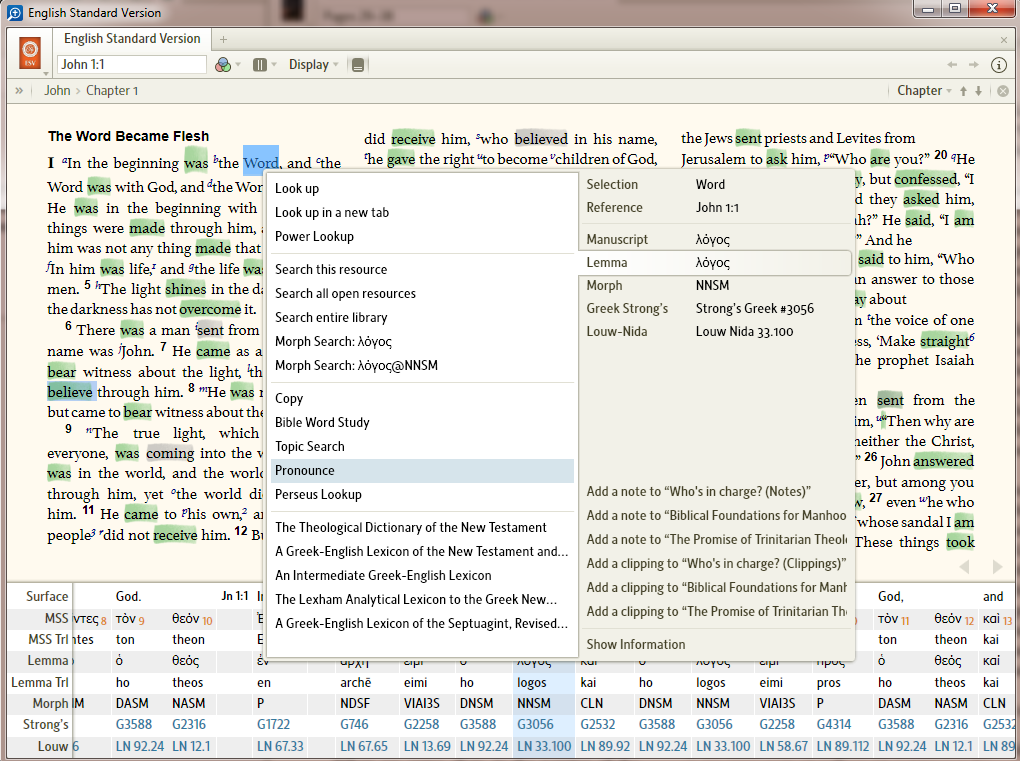Click Show Information

pos(636,645)
